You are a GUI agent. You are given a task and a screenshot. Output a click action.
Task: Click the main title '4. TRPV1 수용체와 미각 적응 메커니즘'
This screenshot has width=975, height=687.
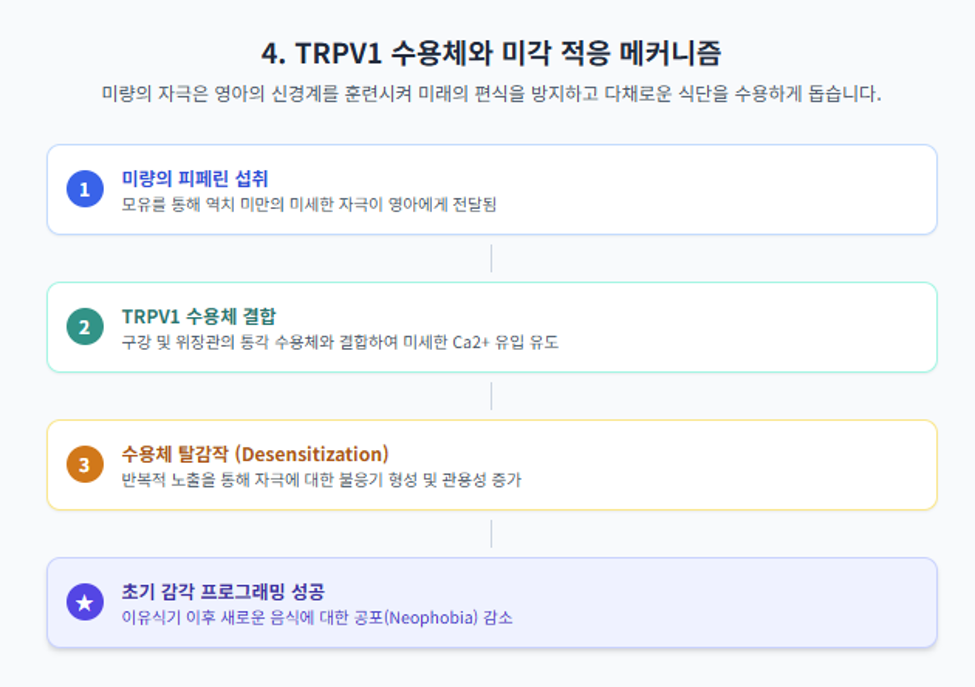pyautogui.click(x=491, y=53)
